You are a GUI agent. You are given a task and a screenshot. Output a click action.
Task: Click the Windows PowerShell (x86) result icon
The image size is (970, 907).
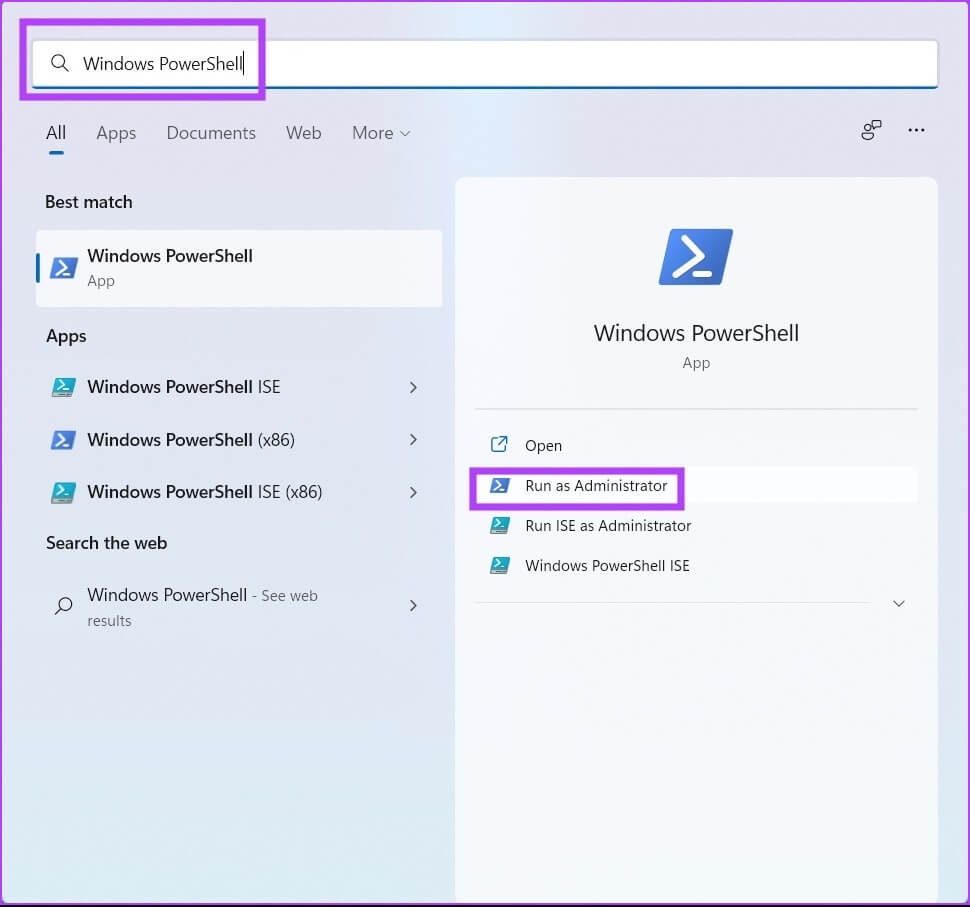click(63, 440)
